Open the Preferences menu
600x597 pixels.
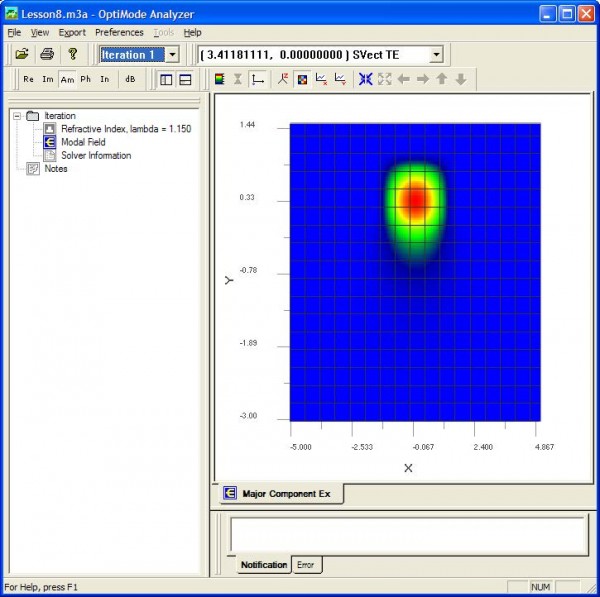coord(119,33)
